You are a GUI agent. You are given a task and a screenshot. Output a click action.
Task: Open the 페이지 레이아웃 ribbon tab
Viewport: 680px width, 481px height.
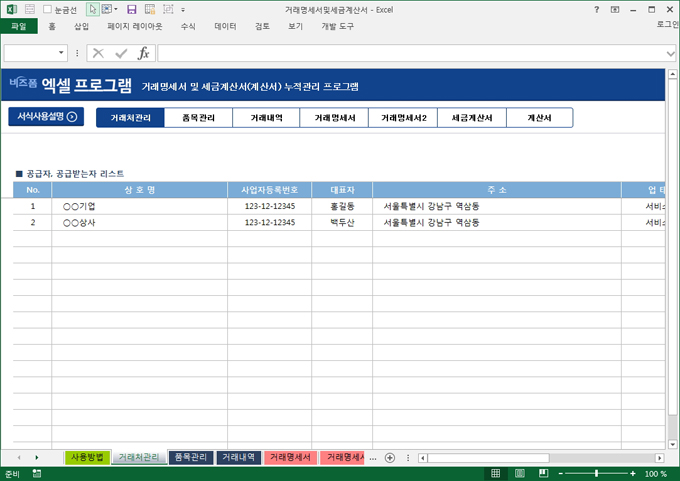[134, 26]
